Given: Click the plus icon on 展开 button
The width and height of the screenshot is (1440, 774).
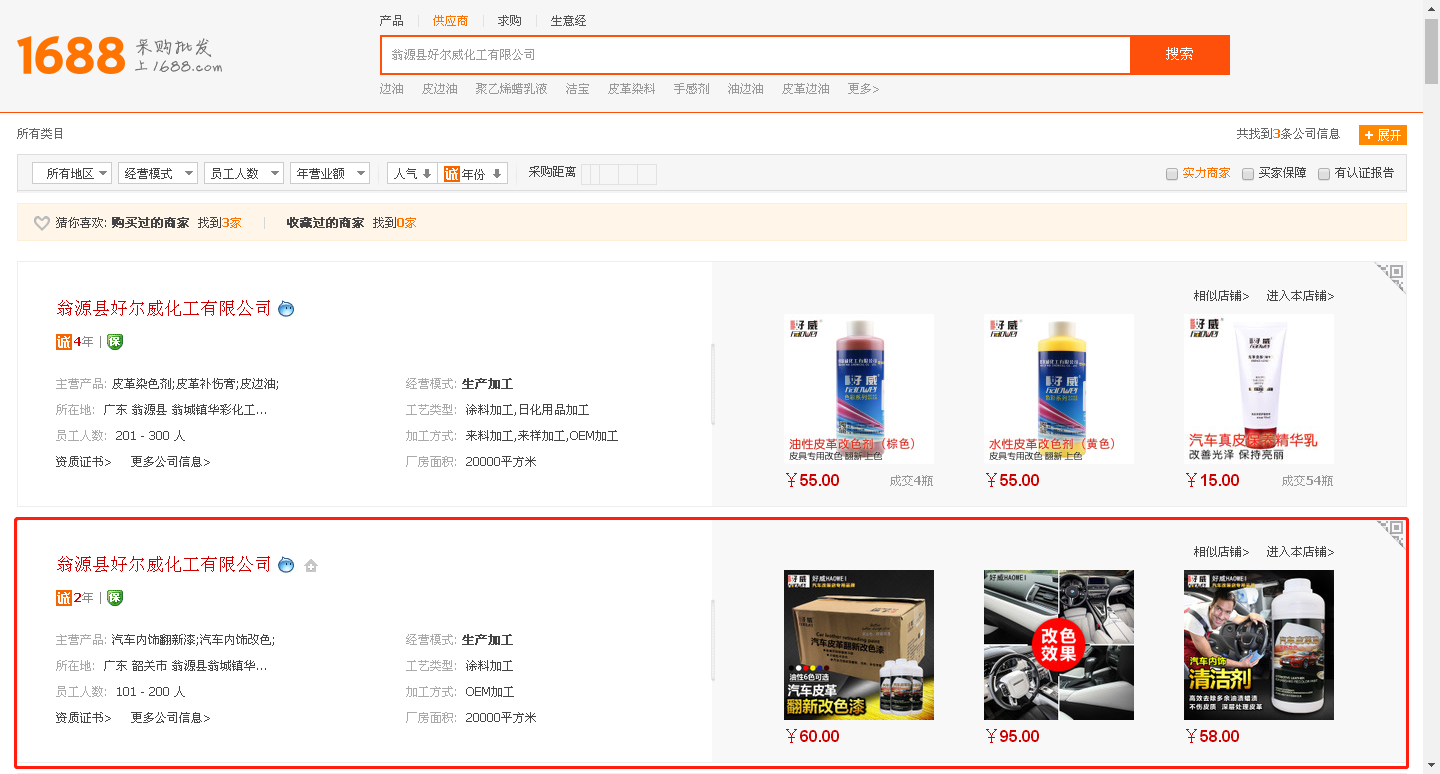Looking at the screenshot, I should click(x=1368, y=135).
